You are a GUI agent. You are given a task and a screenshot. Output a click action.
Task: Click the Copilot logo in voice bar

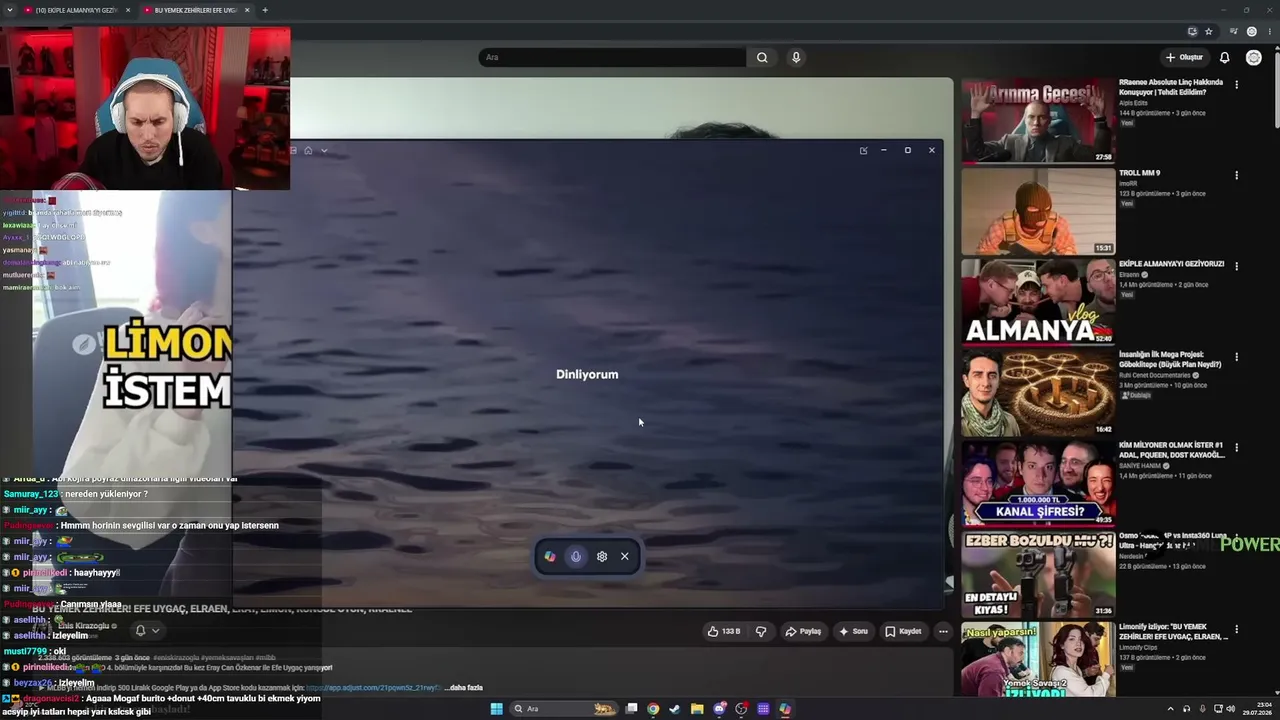tap(549, 557)
